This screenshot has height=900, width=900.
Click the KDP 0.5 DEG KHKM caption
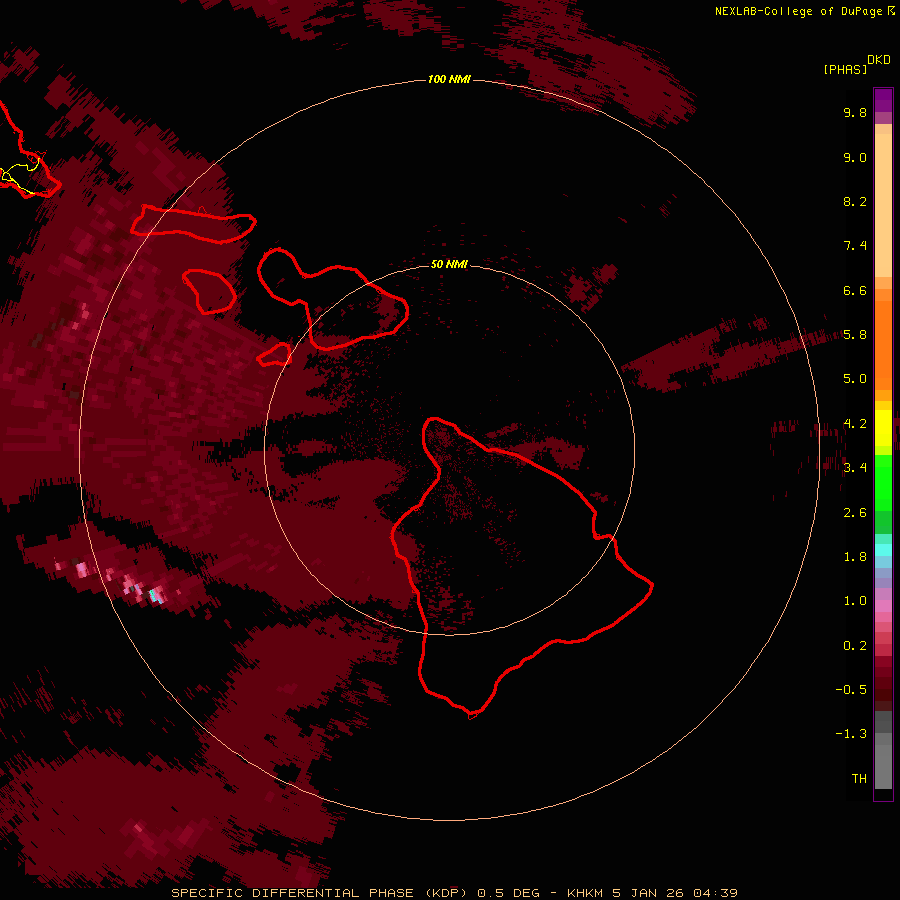point(454,893)
